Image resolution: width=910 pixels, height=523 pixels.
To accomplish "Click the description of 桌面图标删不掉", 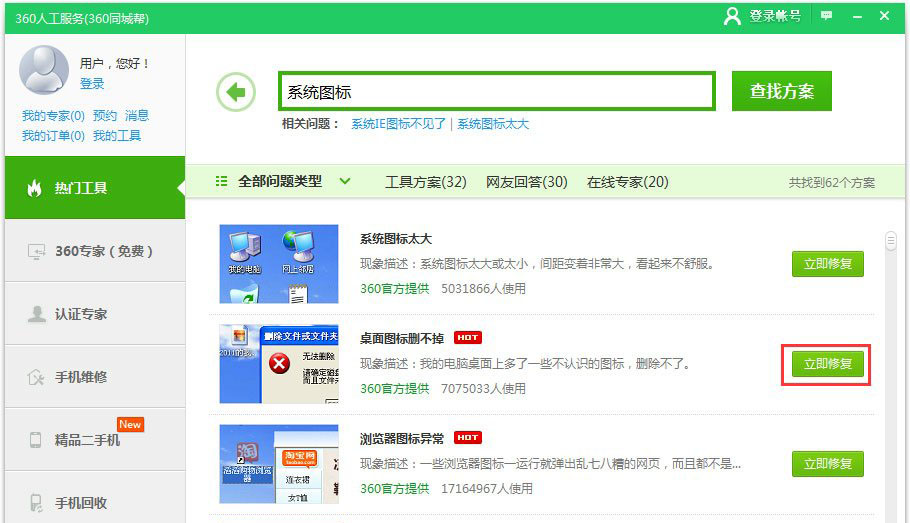I will [525, 363].
